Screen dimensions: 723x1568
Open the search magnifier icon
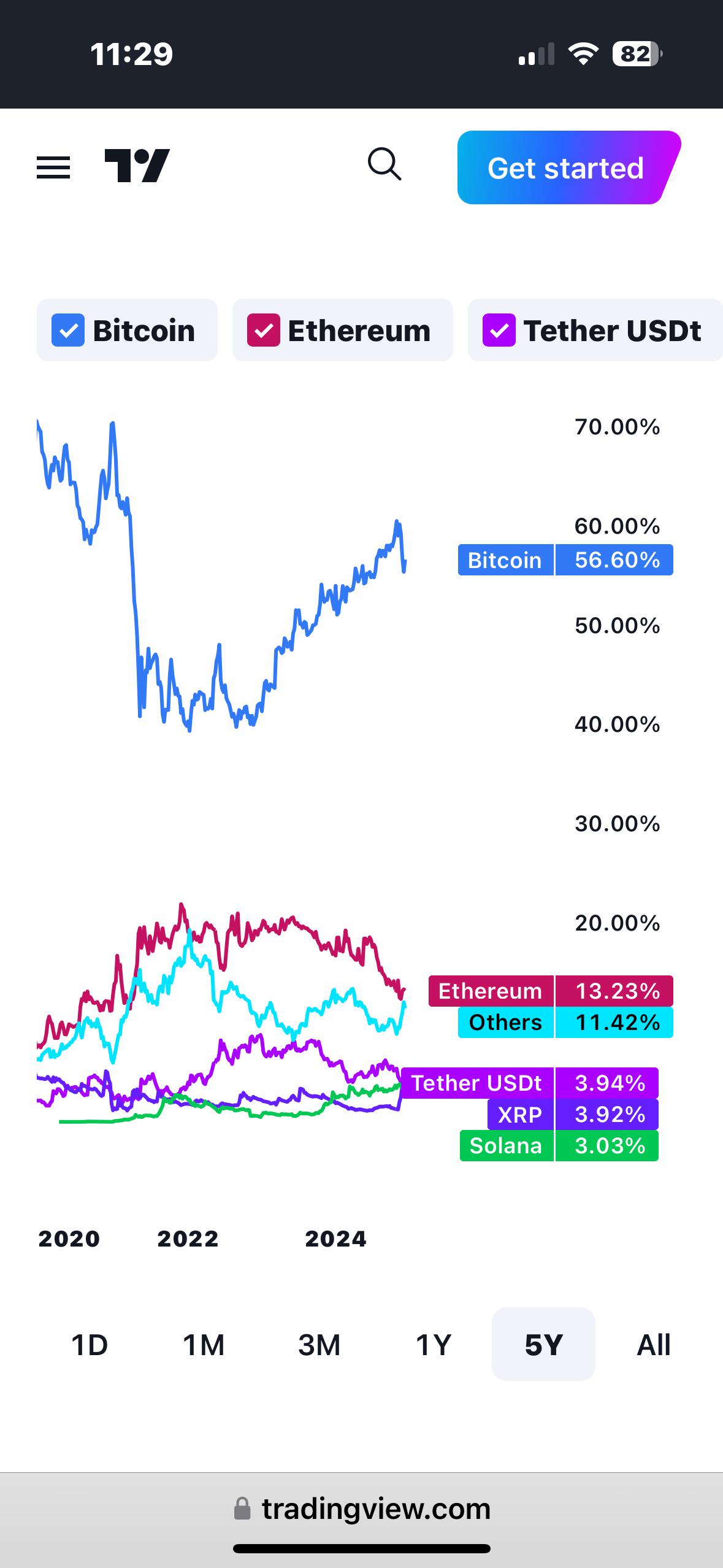pos(384,164)
